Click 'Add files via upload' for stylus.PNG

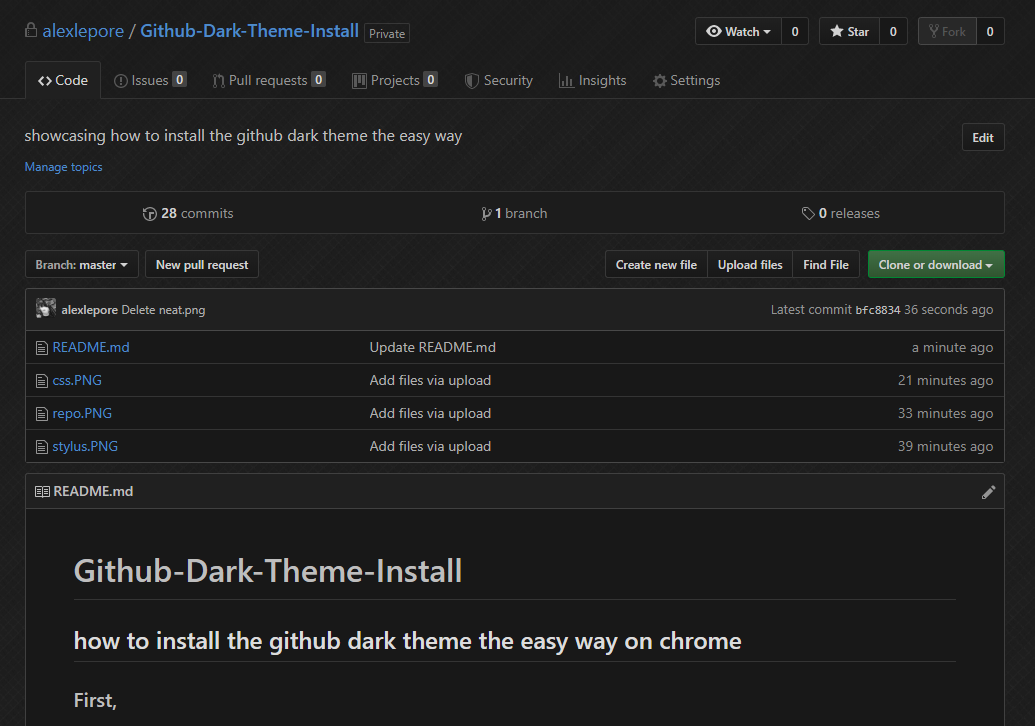point(430,447)
